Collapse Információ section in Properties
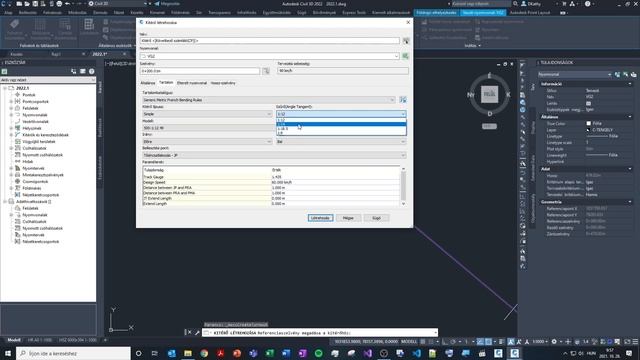 point(630,84)
